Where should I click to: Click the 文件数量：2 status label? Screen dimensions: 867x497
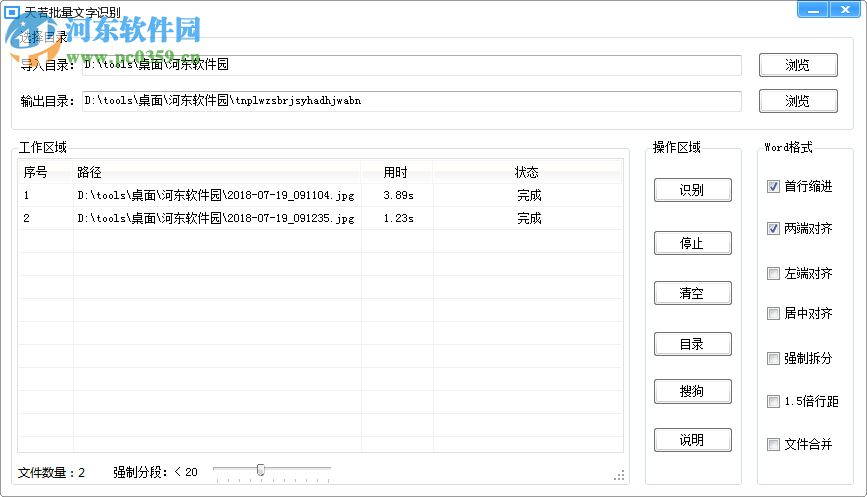click(51, 473)
